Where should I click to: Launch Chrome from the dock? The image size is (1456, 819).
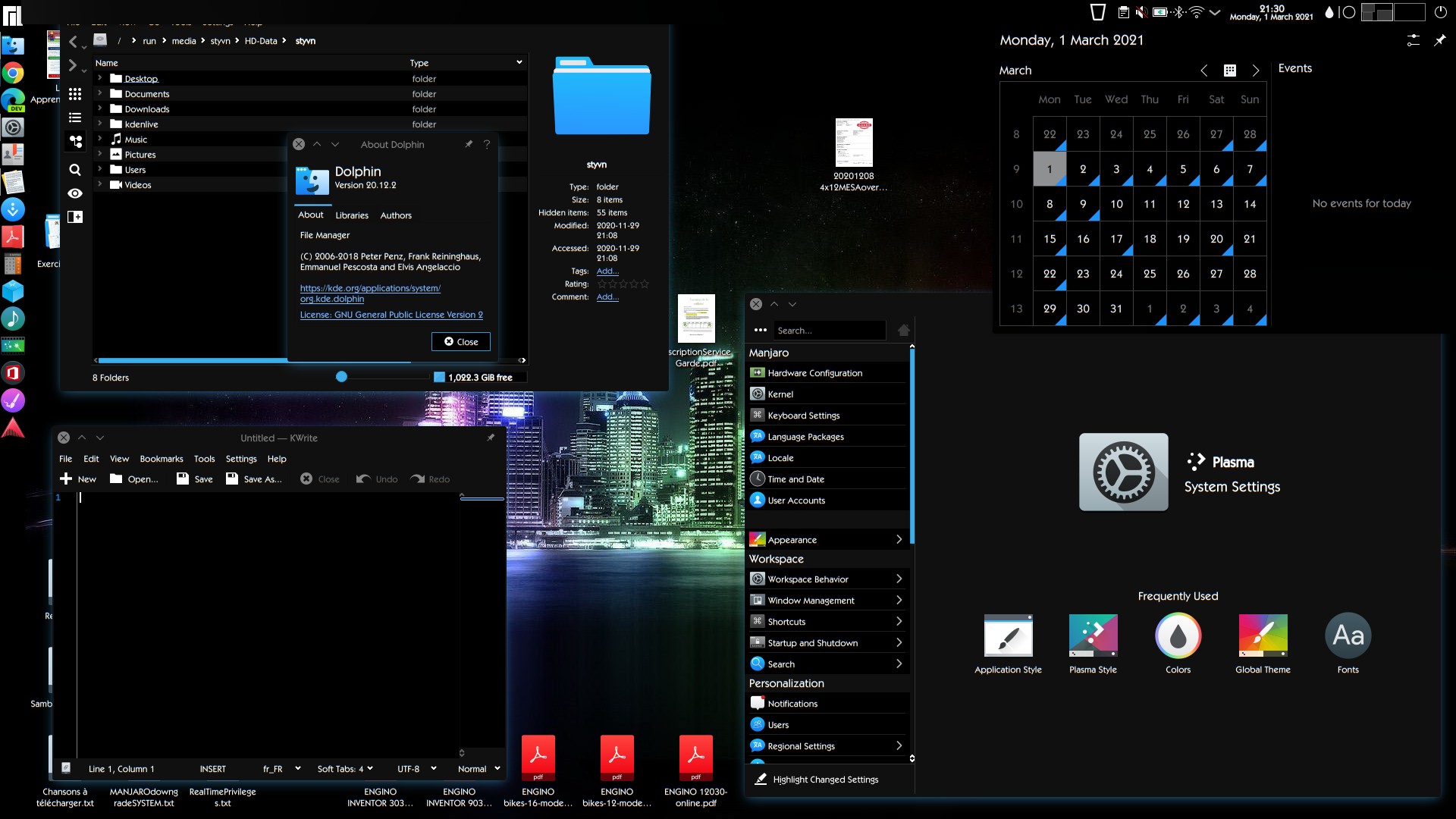coord(13,73)
